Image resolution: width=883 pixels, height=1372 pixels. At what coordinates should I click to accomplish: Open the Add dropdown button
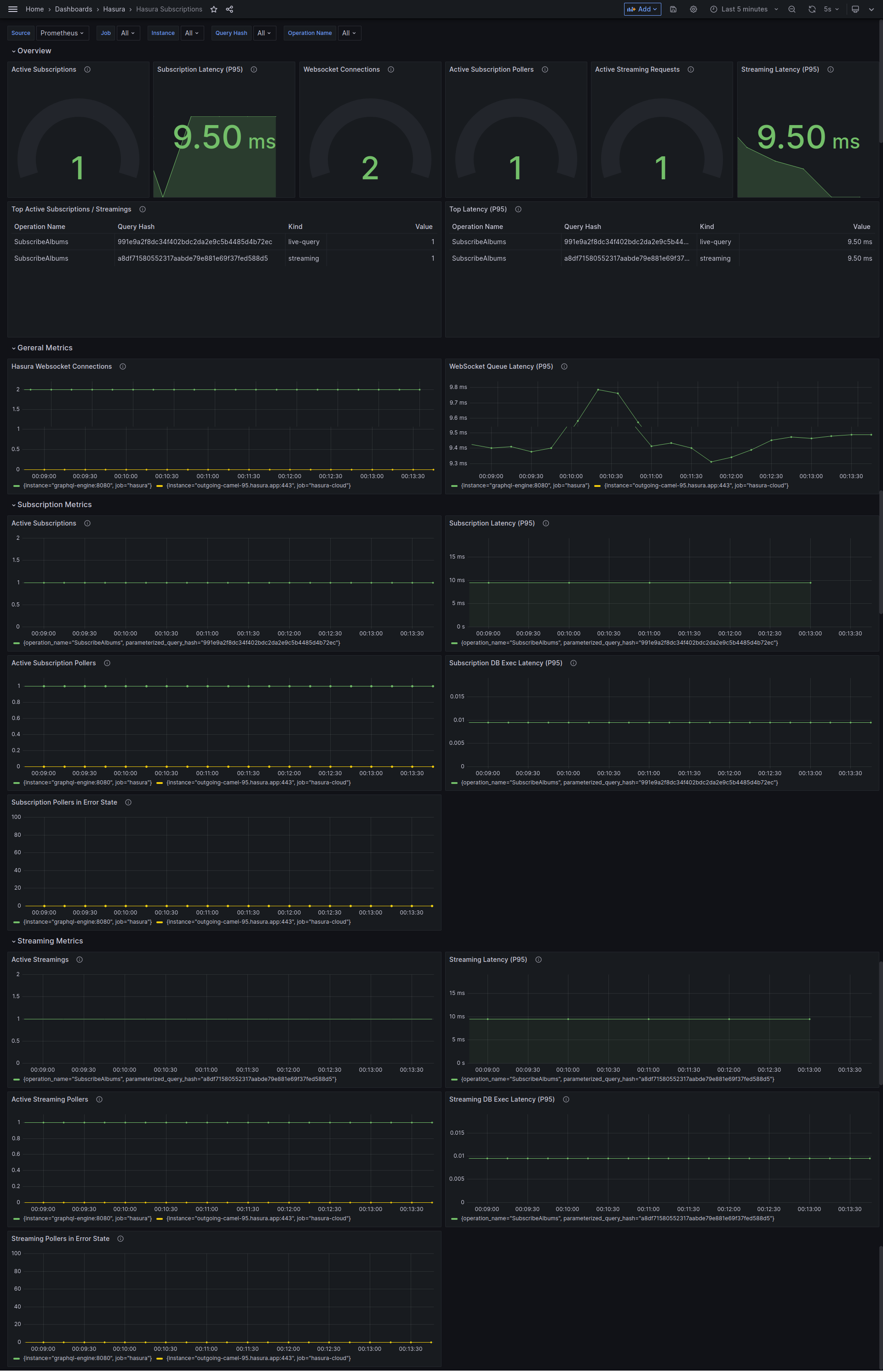point(642,9)
